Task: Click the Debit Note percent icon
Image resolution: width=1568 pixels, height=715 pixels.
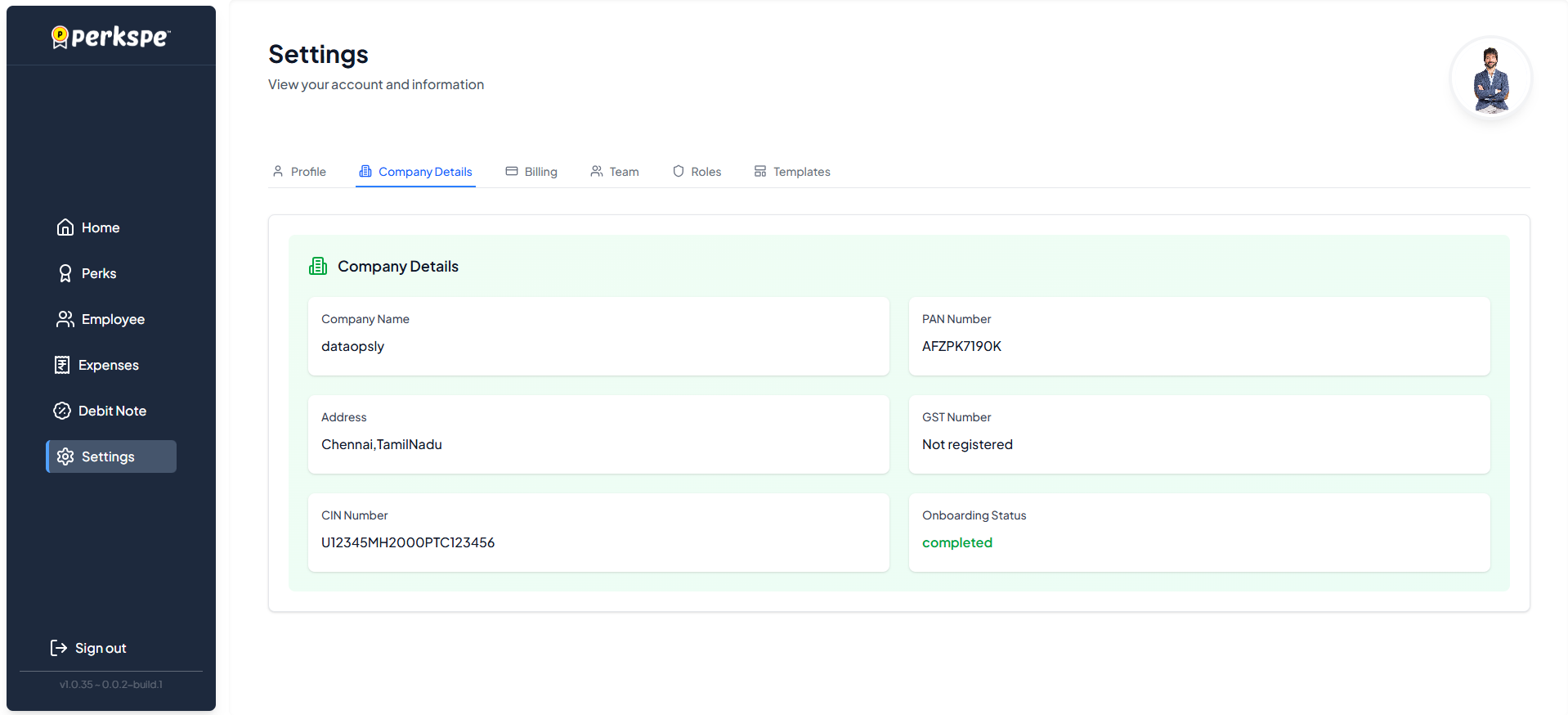Action: [x=62, y=411]
